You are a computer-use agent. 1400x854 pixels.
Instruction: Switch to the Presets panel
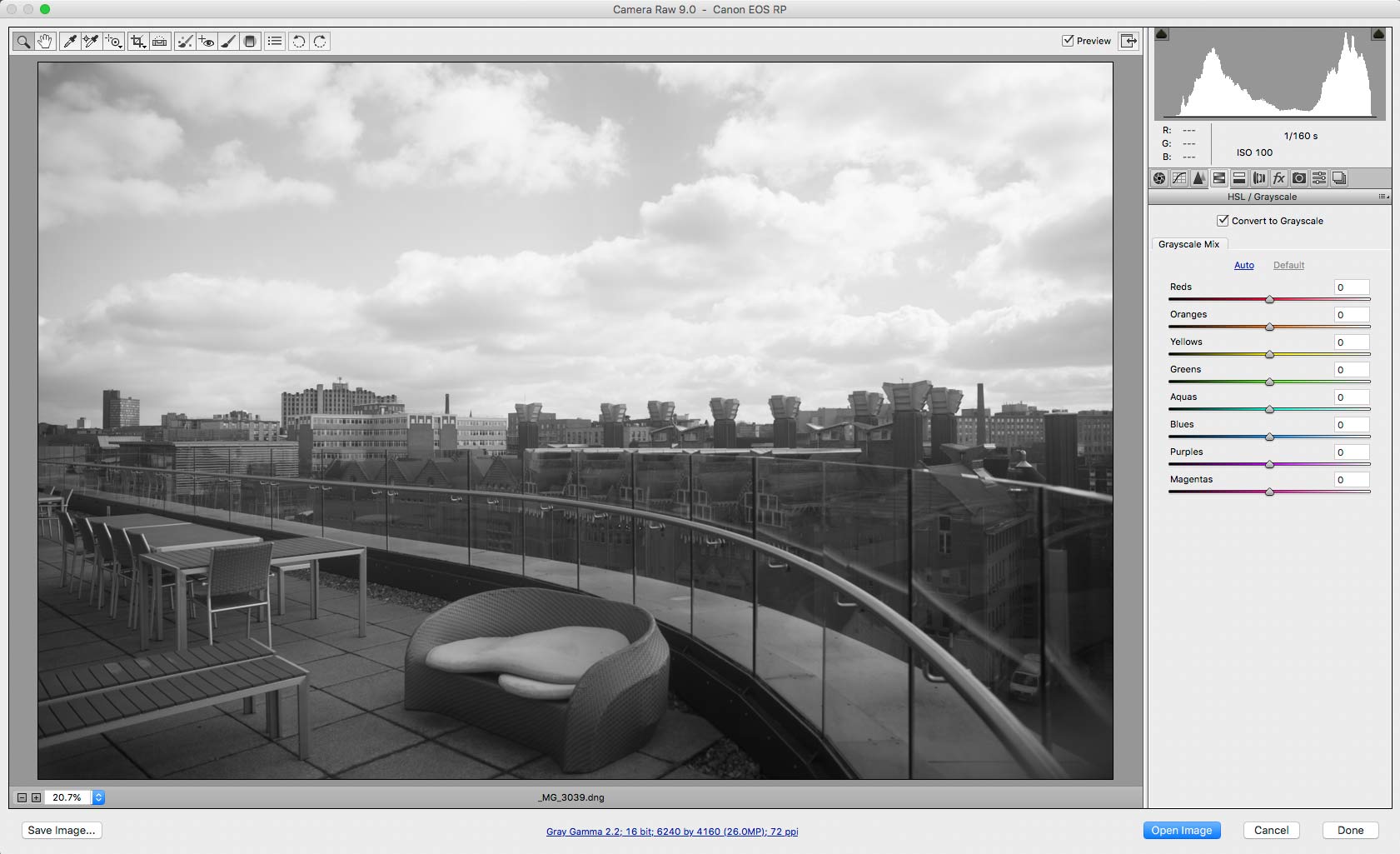[x=1319, y=178]
